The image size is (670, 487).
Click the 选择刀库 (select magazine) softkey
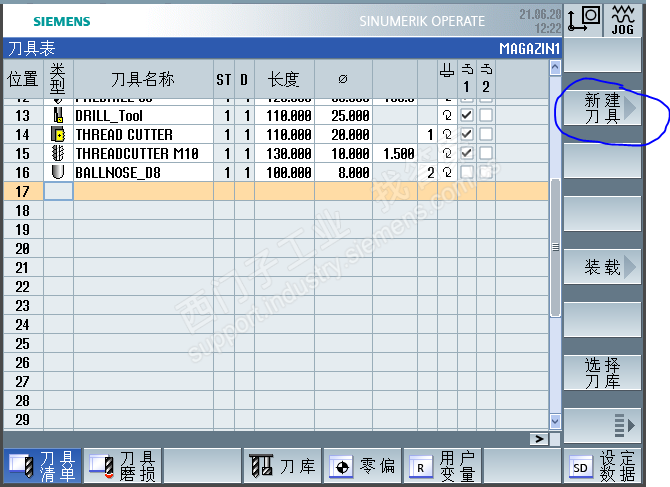[602, 373]
